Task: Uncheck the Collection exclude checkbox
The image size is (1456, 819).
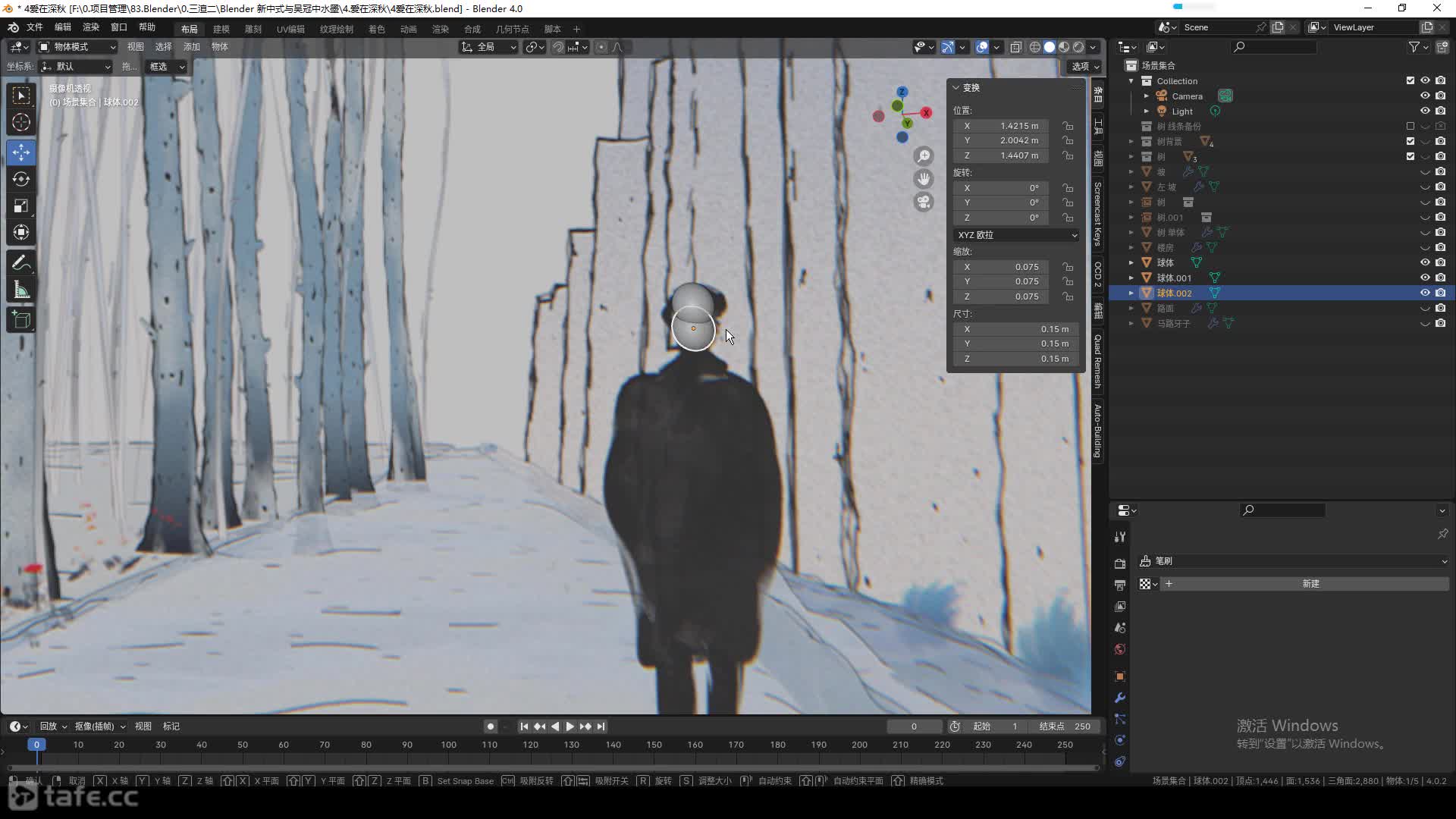Action: click(1410, 80)
